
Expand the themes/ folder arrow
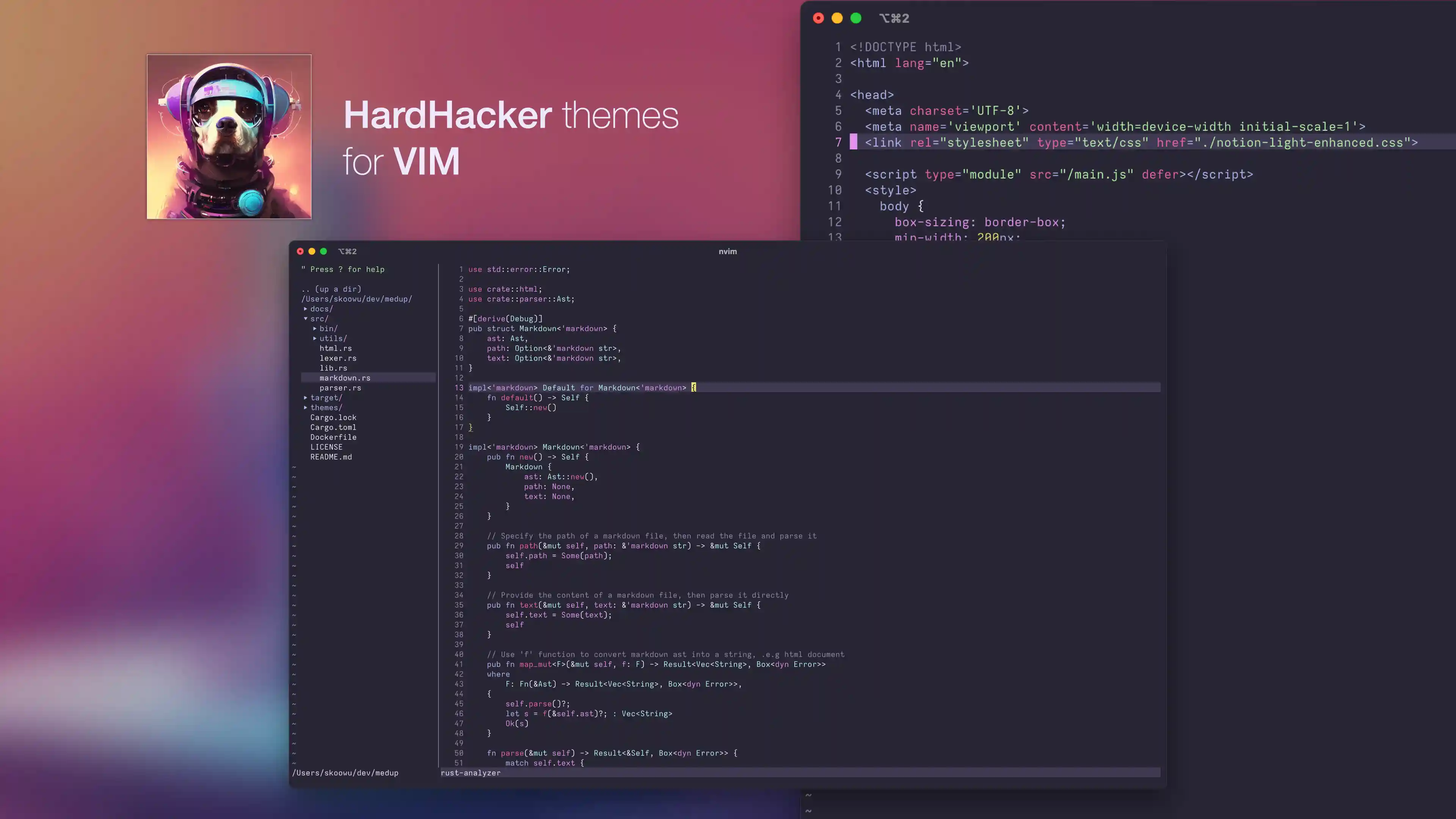[306, 408]
